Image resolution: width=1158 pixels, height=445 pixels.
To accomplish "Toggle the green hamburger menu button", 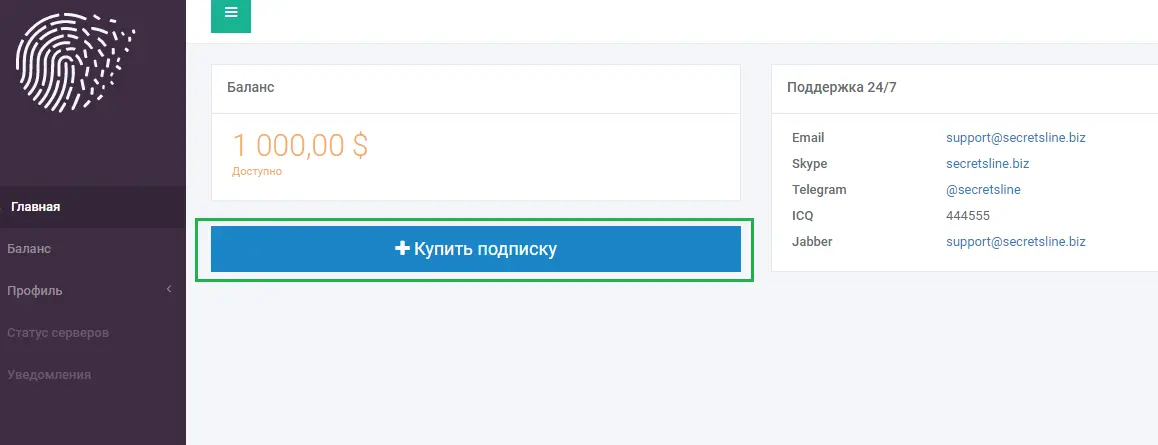I will (x=231, y=15).
